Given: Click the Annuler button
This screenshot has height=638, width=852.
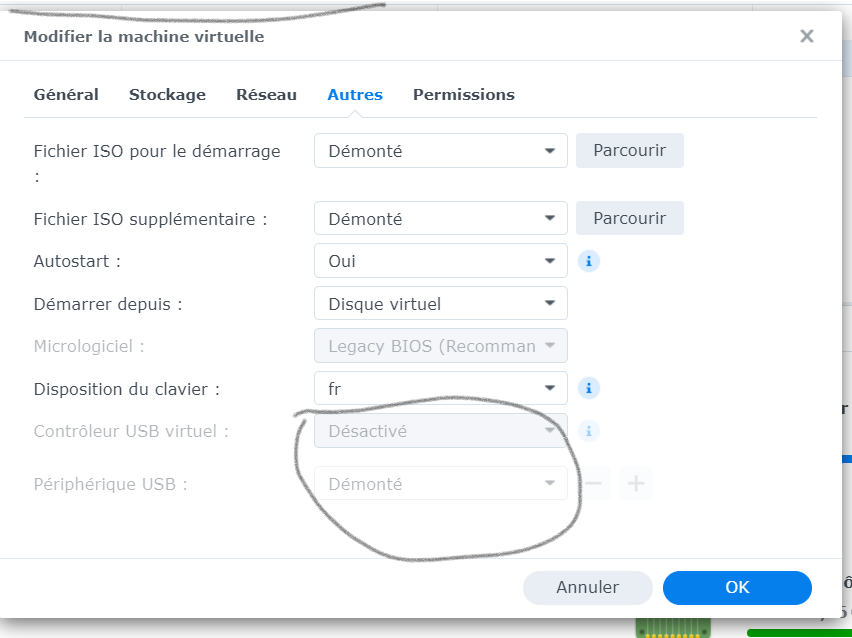Looking at the screenshot, I should coord(587,588).
